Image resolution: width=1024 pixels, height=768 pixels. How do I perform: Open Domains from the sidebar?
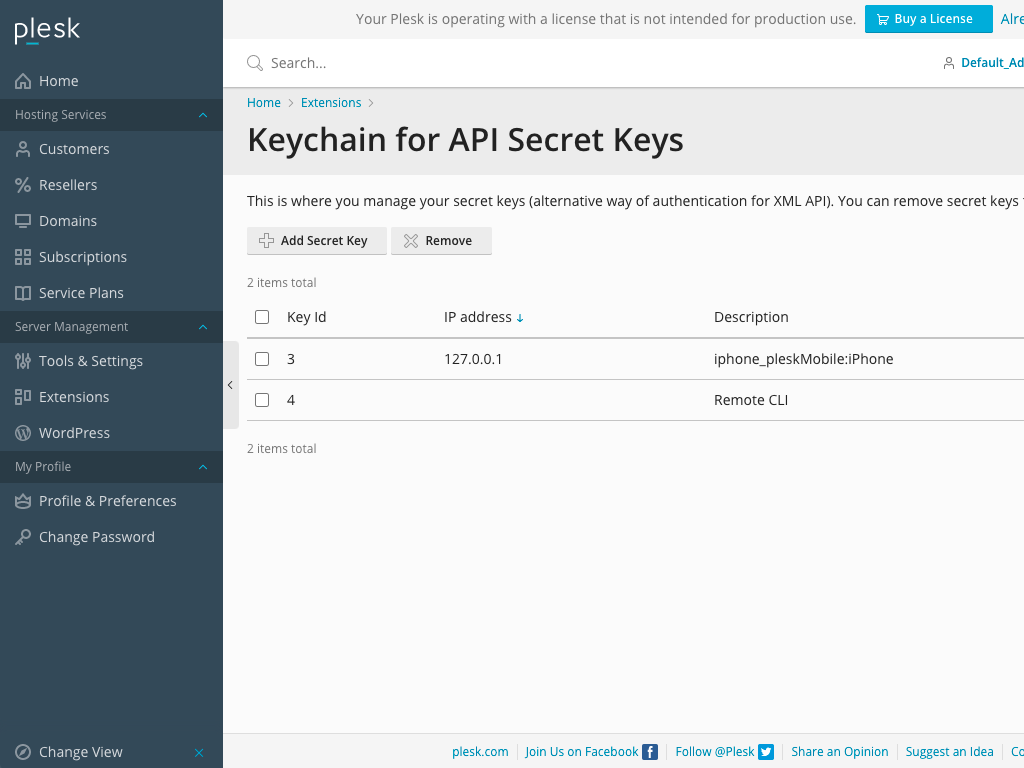tap(70, 220)
